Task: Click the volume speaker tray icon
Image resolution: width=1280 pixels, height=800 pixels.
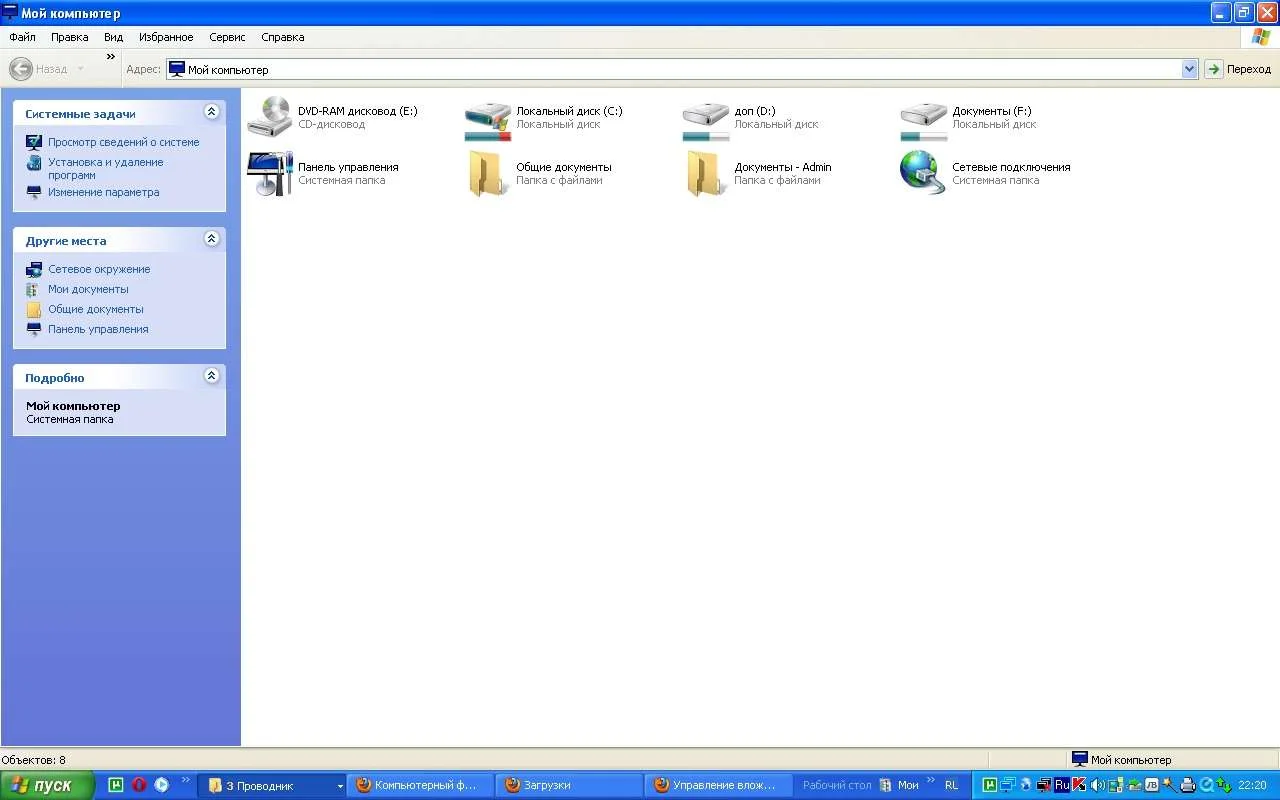Action: point(1097,785)
